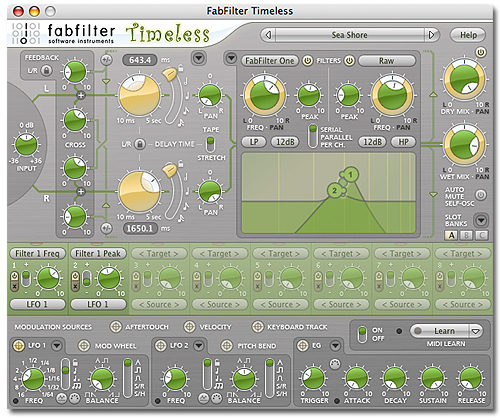Click the LFO 1 source target icon
The width and height of the screenshot is (500, 420).
(x=19, y=346)
